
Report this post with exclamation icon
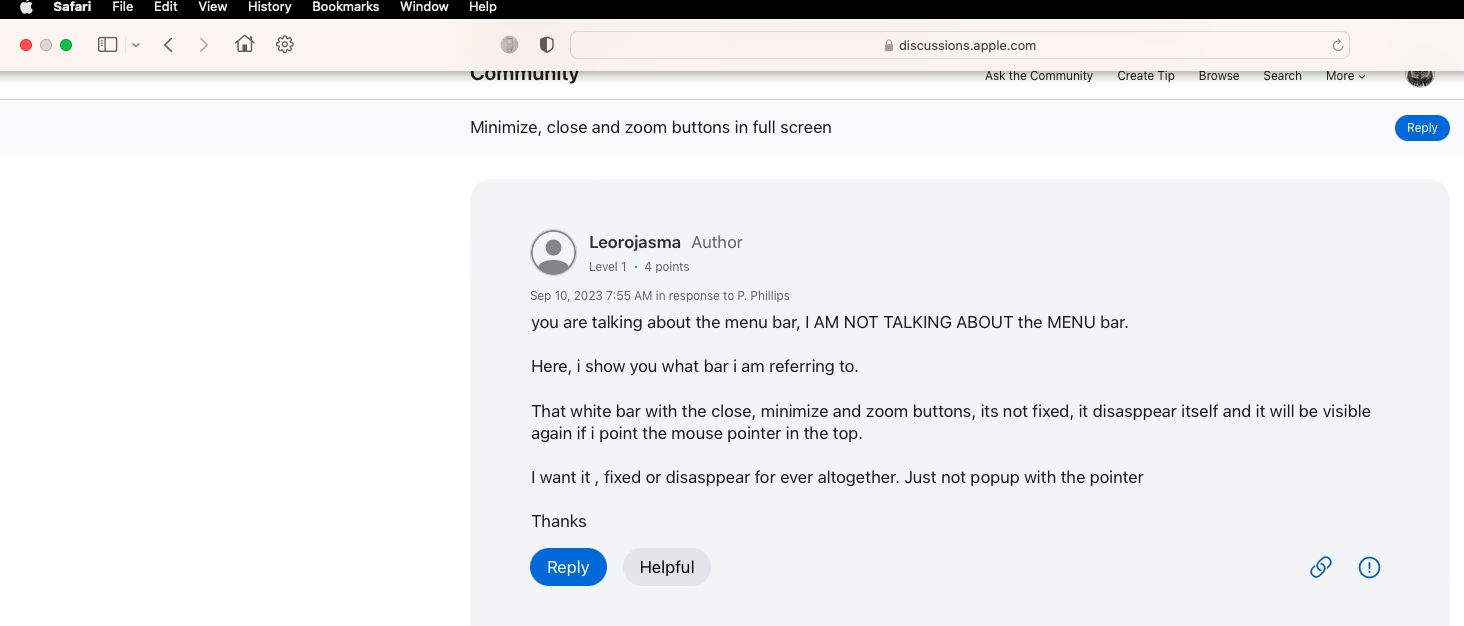point(1369,567)
